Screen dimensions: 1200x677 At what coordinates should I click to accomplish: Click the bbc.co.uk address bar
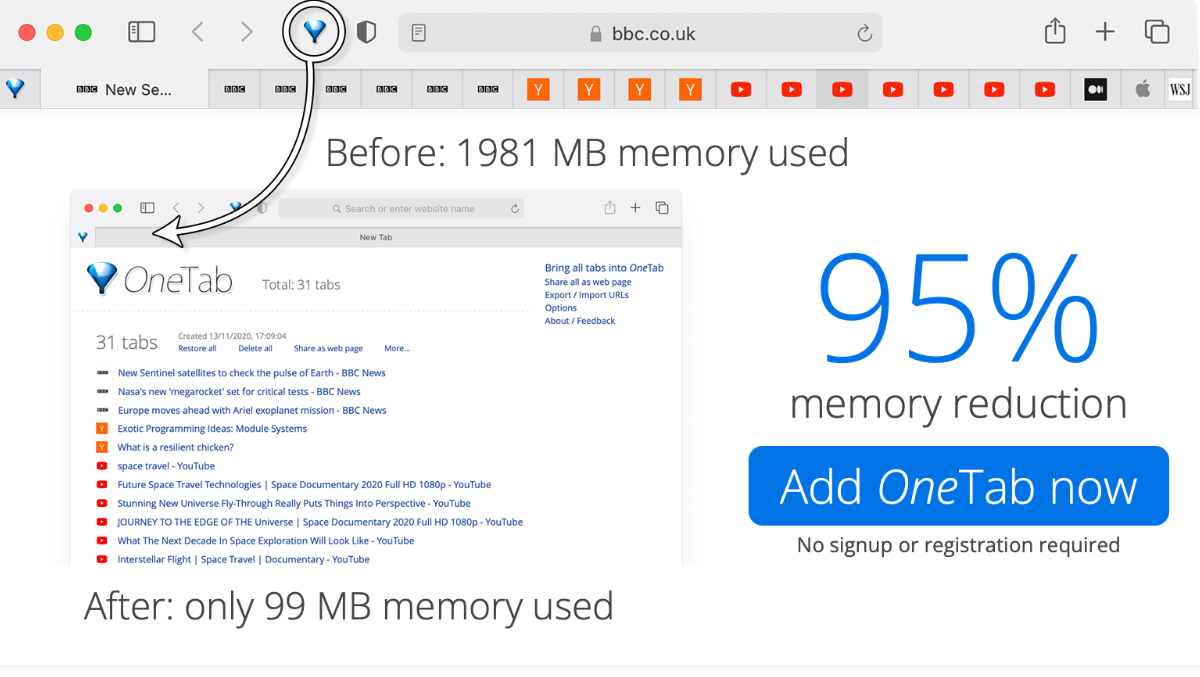pyautogui.click(x=640, y=33)
